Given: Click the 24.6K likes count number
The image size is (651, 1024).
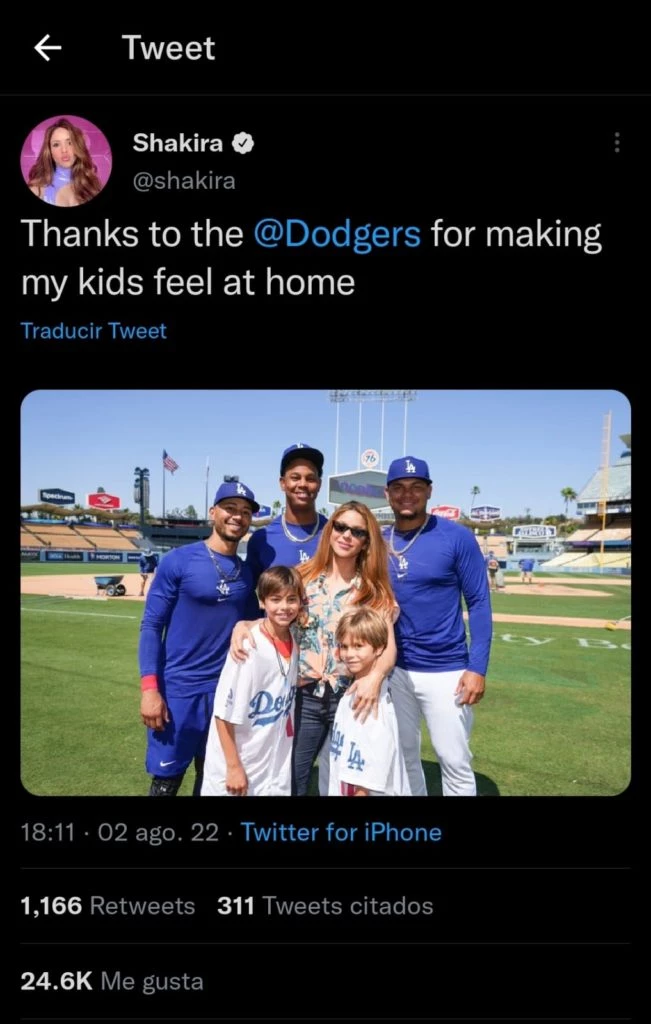Looking at the screenshot, I should pyautogui.click(x=56, y=981).
